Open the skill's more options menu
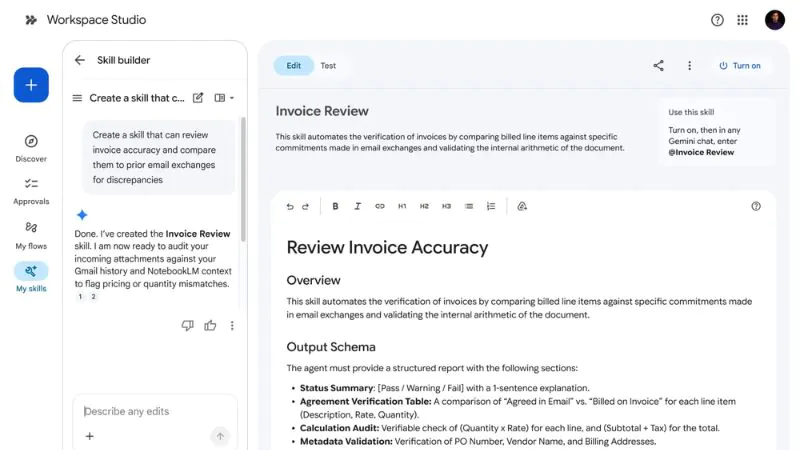Screen dimensions: 800x450 coord(689,65)
